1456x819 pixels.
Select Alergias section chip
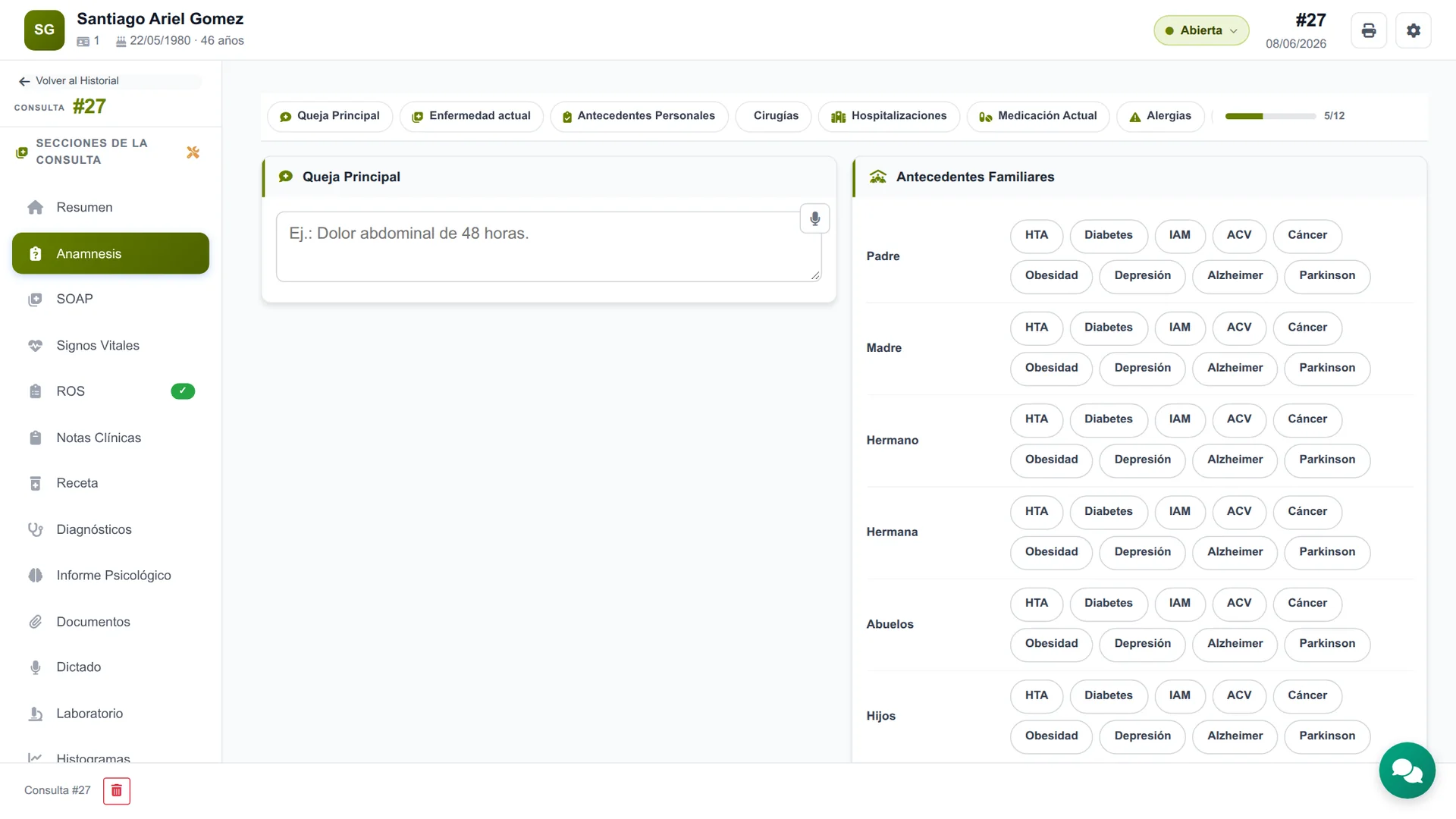(x=1160, y=116)
